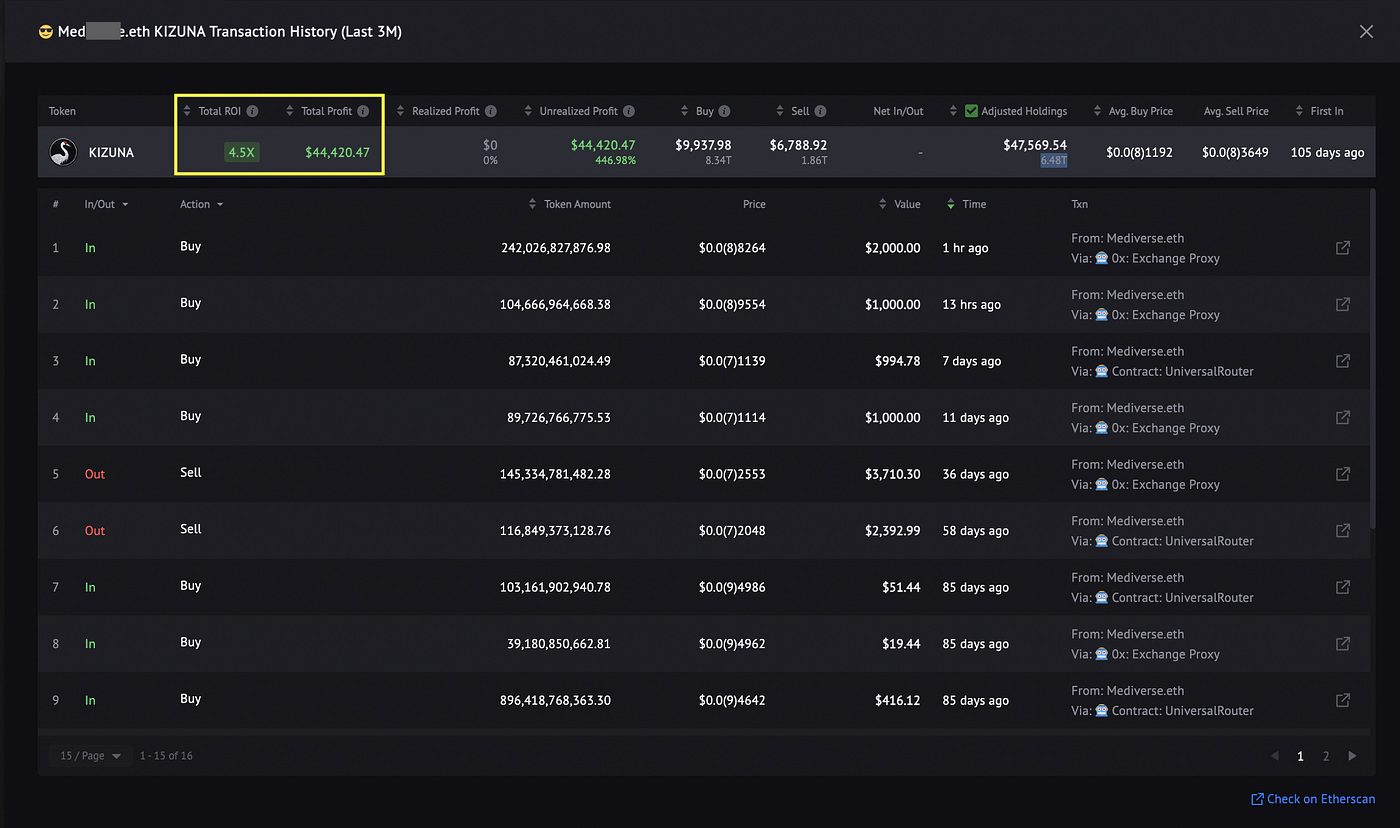Go to page 2 of transactions
Image resolution: width=1400 pixels, height=828 pixels.
coord(1326,756)
